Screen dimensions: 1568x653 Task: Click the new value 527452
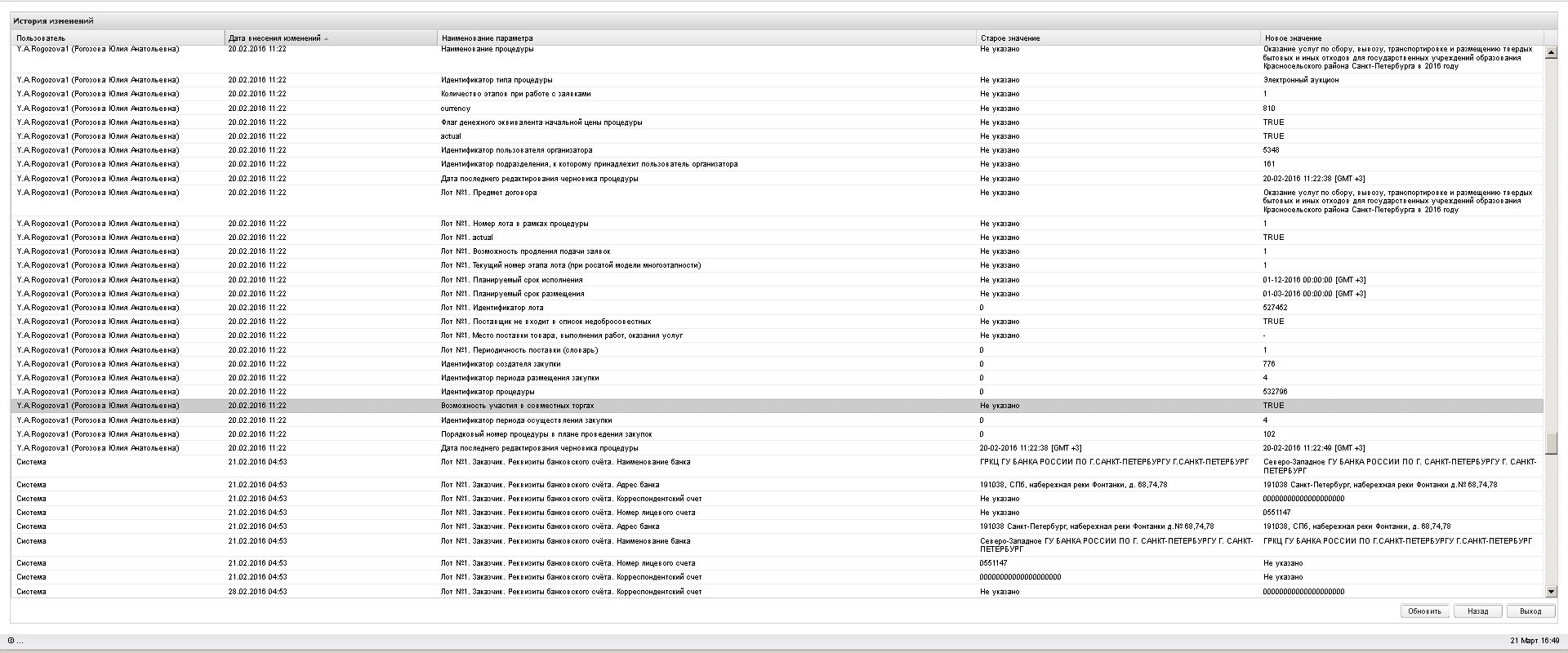pos(1275,308)
